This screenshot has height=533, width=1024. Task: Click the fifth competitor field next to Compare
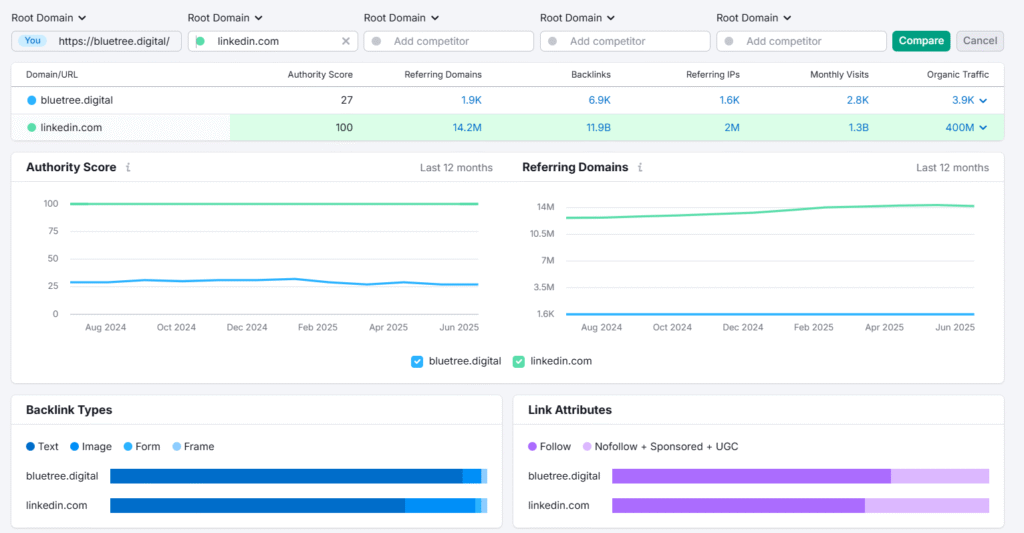coord(801,41)
